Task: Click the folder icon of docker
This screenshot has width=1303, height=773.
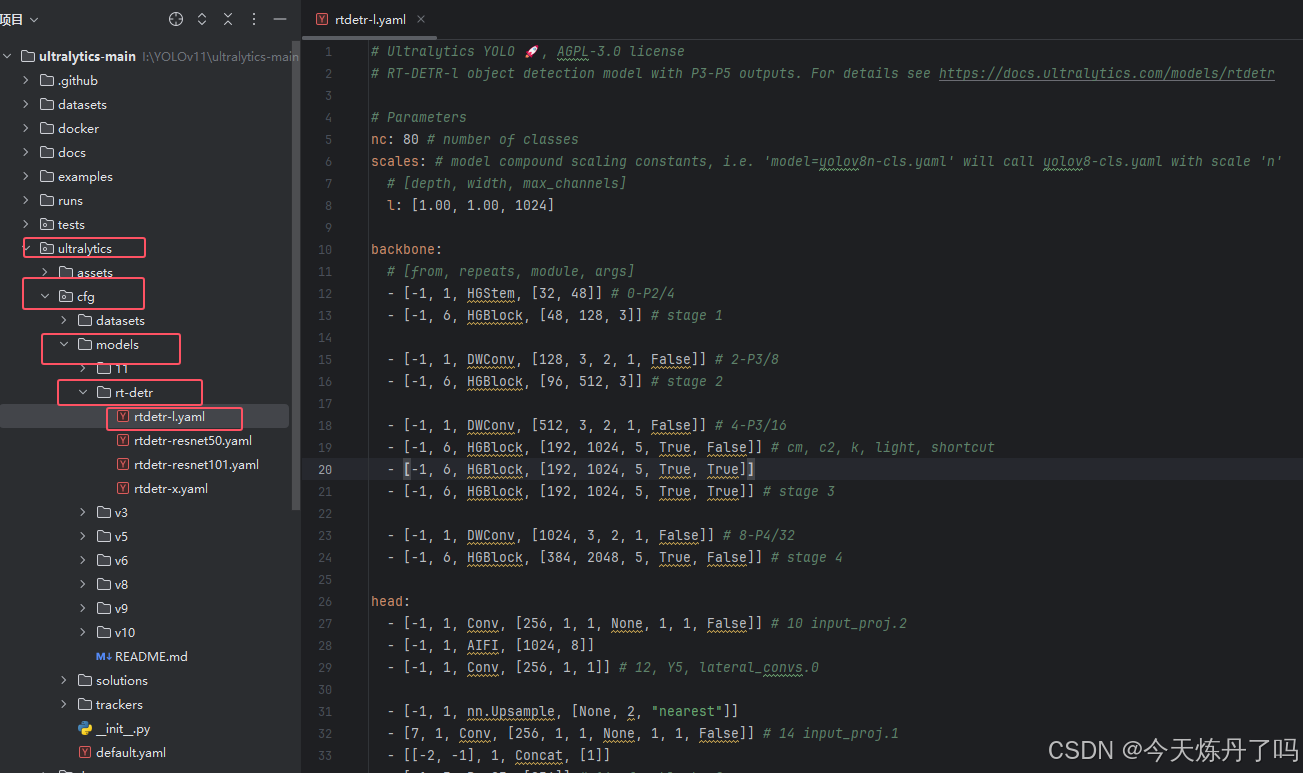Action: pyautogui.click(x=47, y=128)
